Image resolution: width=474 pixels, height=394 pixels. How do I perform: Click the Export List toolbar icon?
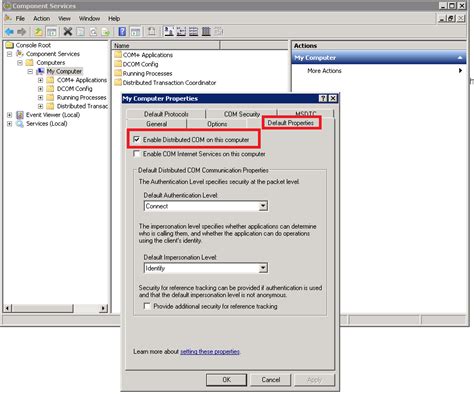coord(106,32)
